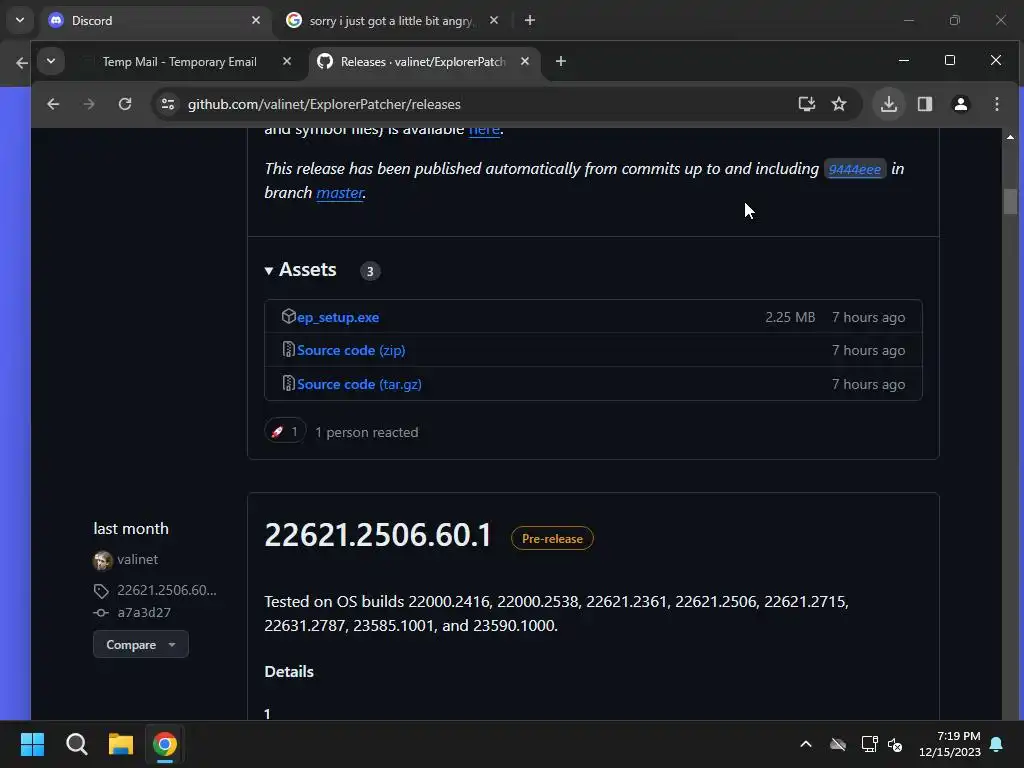Click the 'last month' date text

(131, 529)
